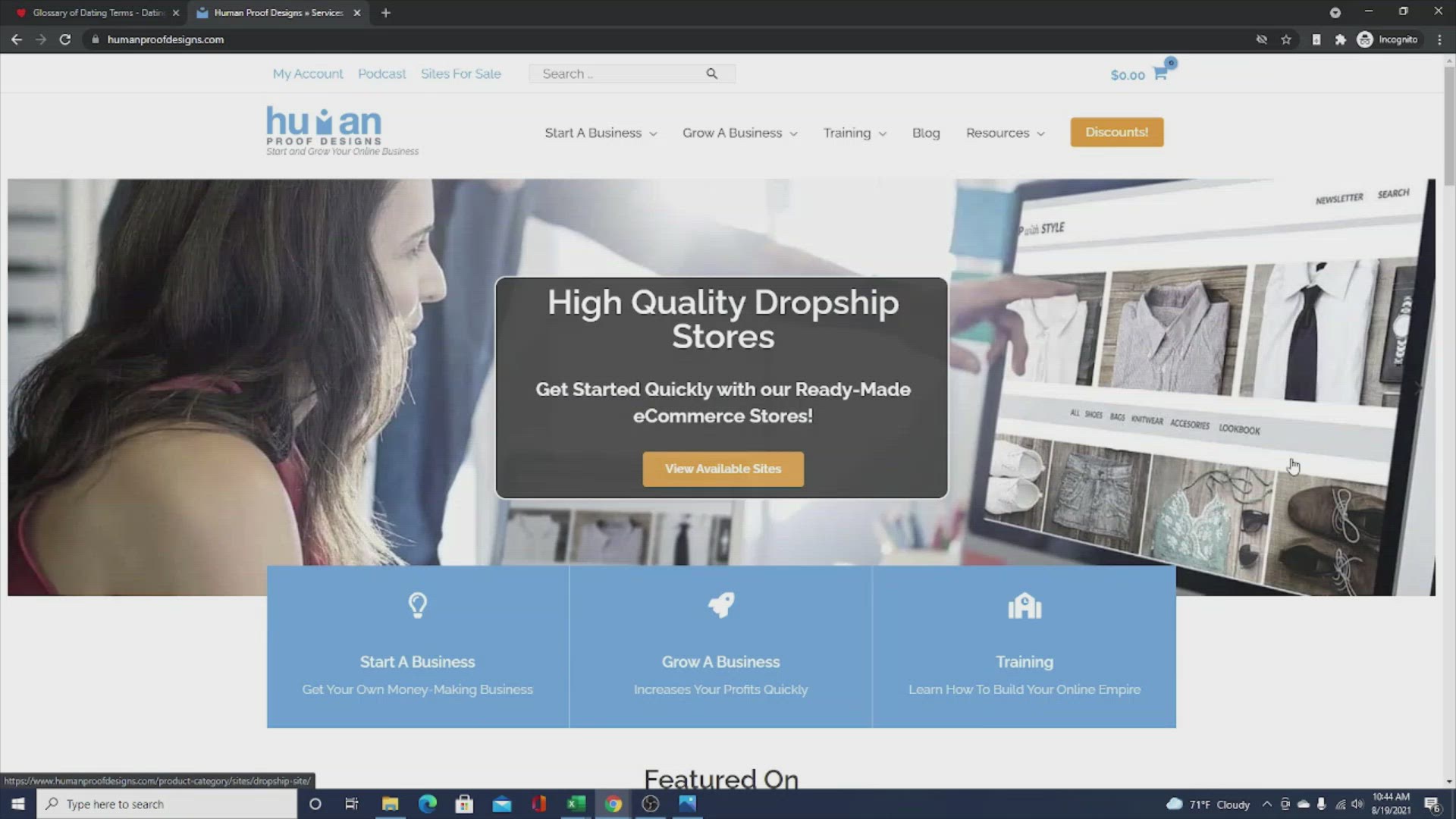
Task: Click the View Available Sites button
Action: tap(722, 468)
